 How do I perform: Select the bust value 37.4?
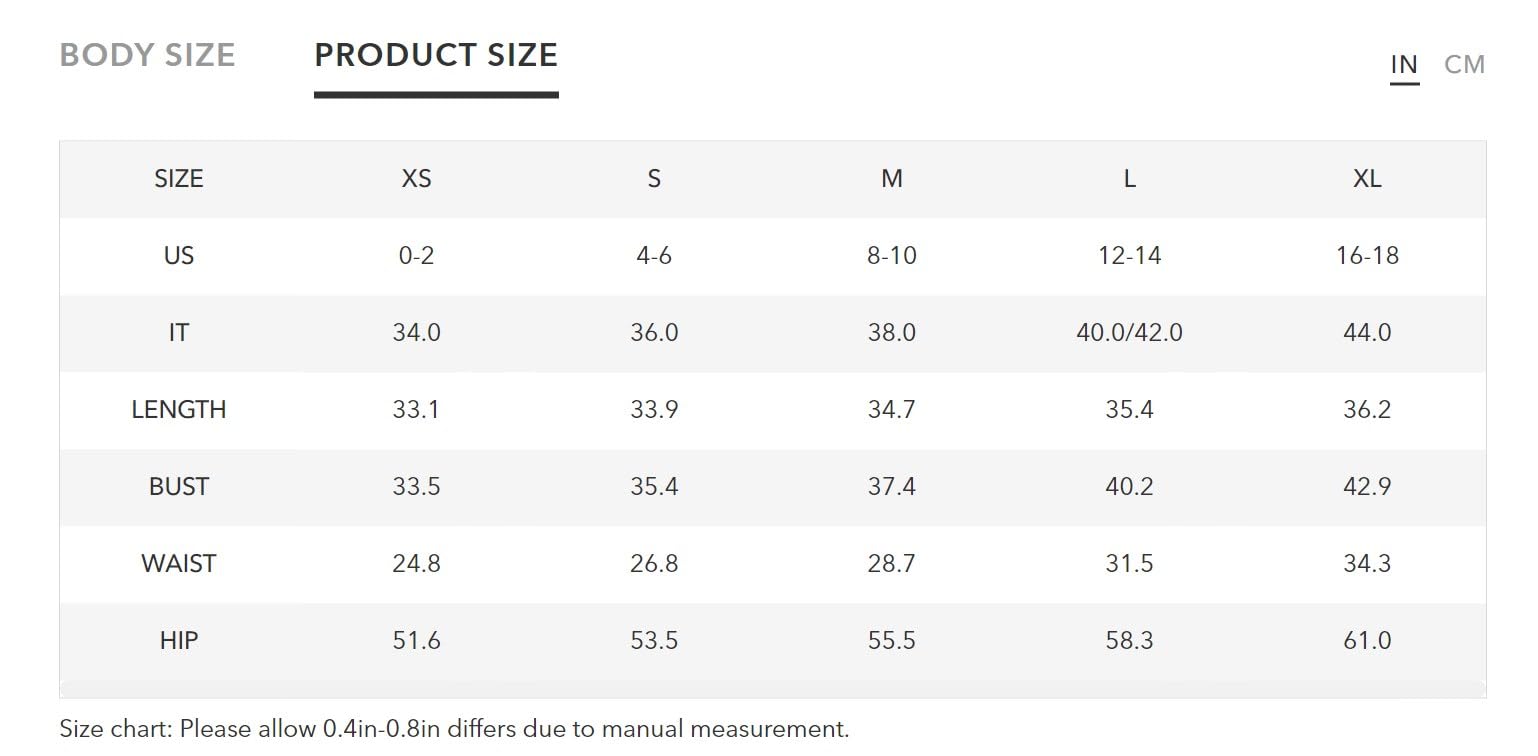tap(892, 486)
